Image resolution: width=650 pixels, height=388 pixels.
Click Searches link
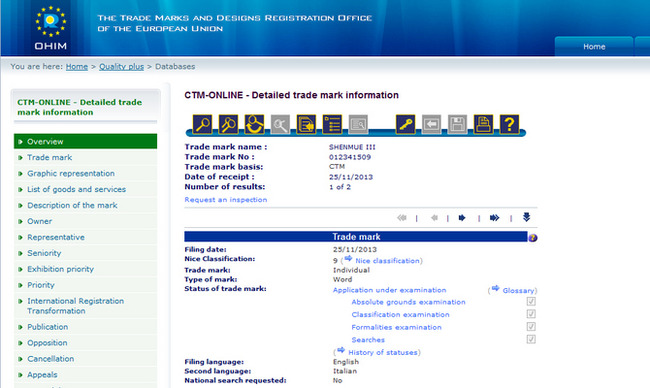(x=368, y=340)
